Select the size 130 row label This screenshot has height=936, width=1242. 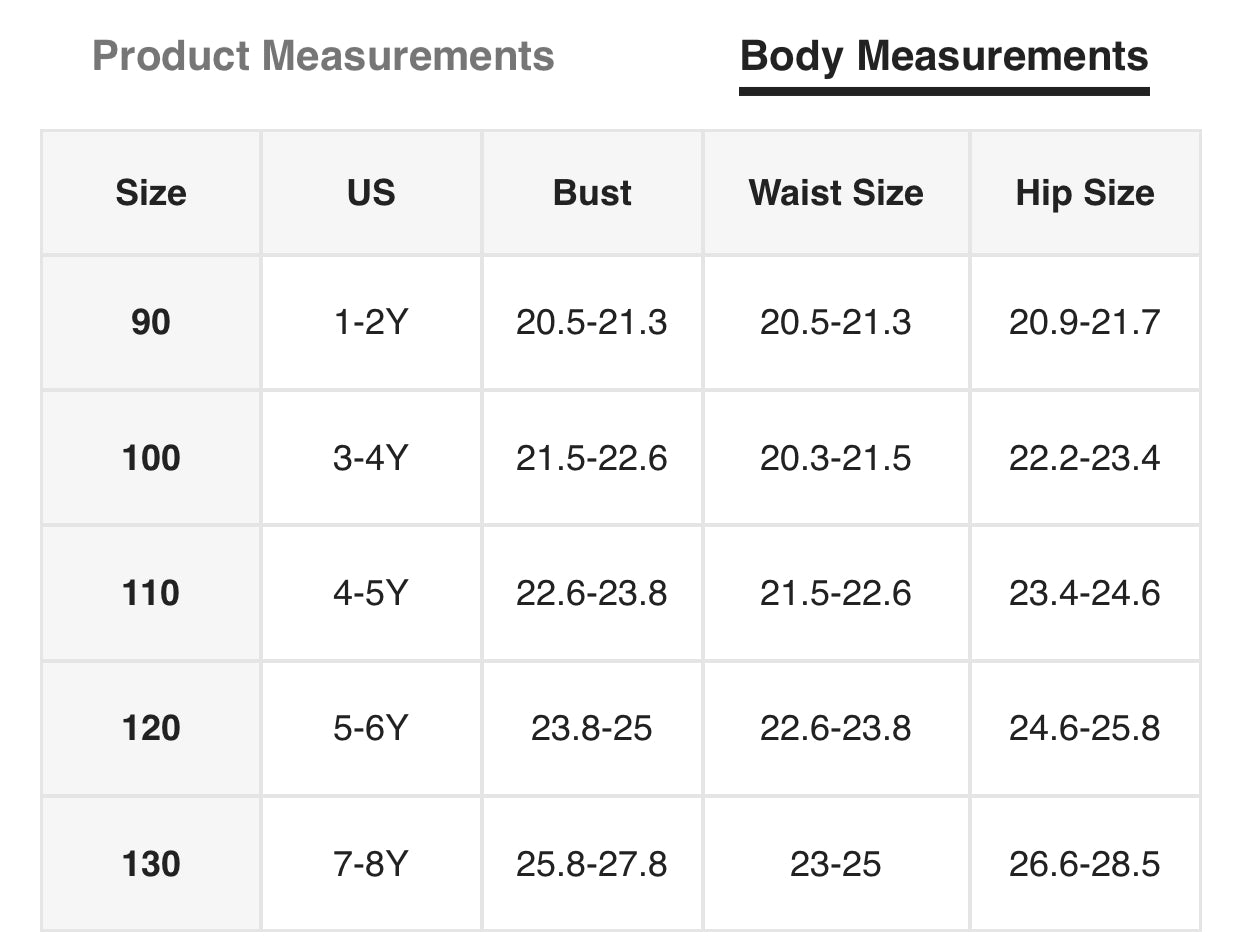(151, 863)
